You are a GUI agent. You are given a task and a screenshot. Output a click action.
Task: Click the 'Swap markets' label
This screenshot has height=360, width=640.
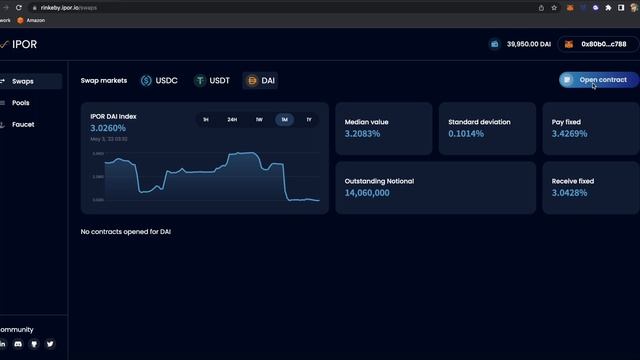click(x=104, y=81)
